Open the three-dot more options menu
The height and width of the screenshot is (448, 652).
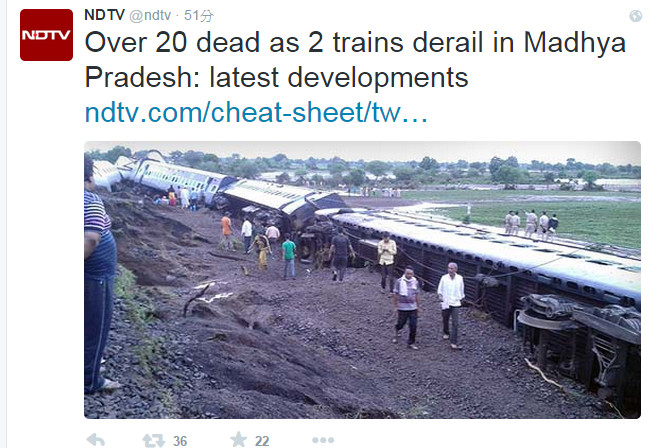(323, 440)
